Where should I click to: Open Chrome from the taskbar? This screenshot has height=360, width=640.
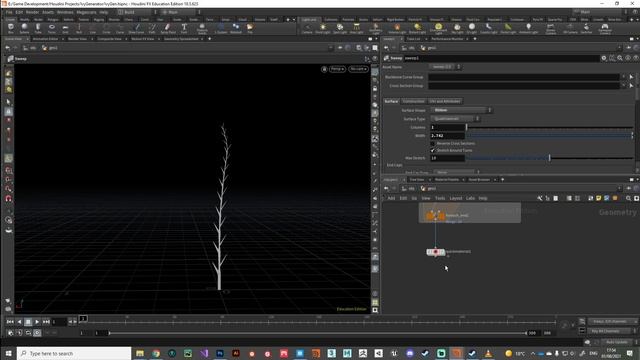156,353
